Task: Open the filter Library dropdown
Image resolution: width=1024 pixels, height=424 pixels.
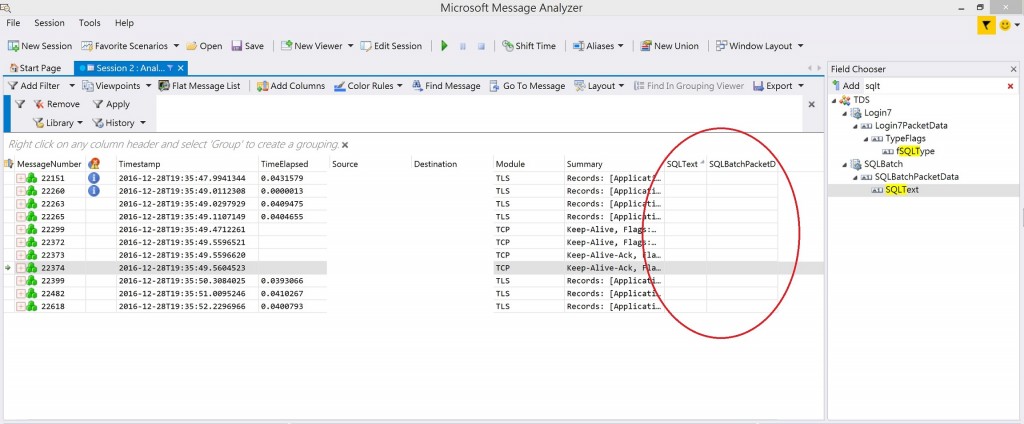Action: pos(58,123)
